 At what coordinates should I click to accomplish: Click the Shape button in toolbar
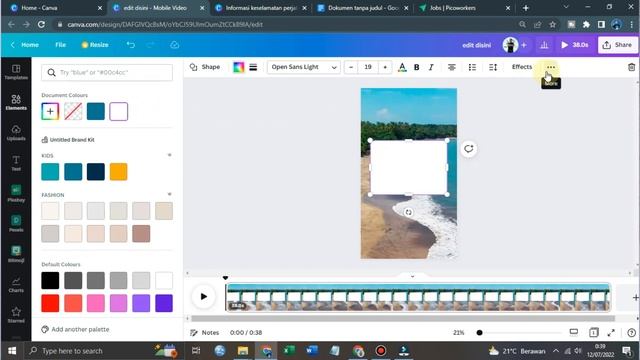(205, 67)
